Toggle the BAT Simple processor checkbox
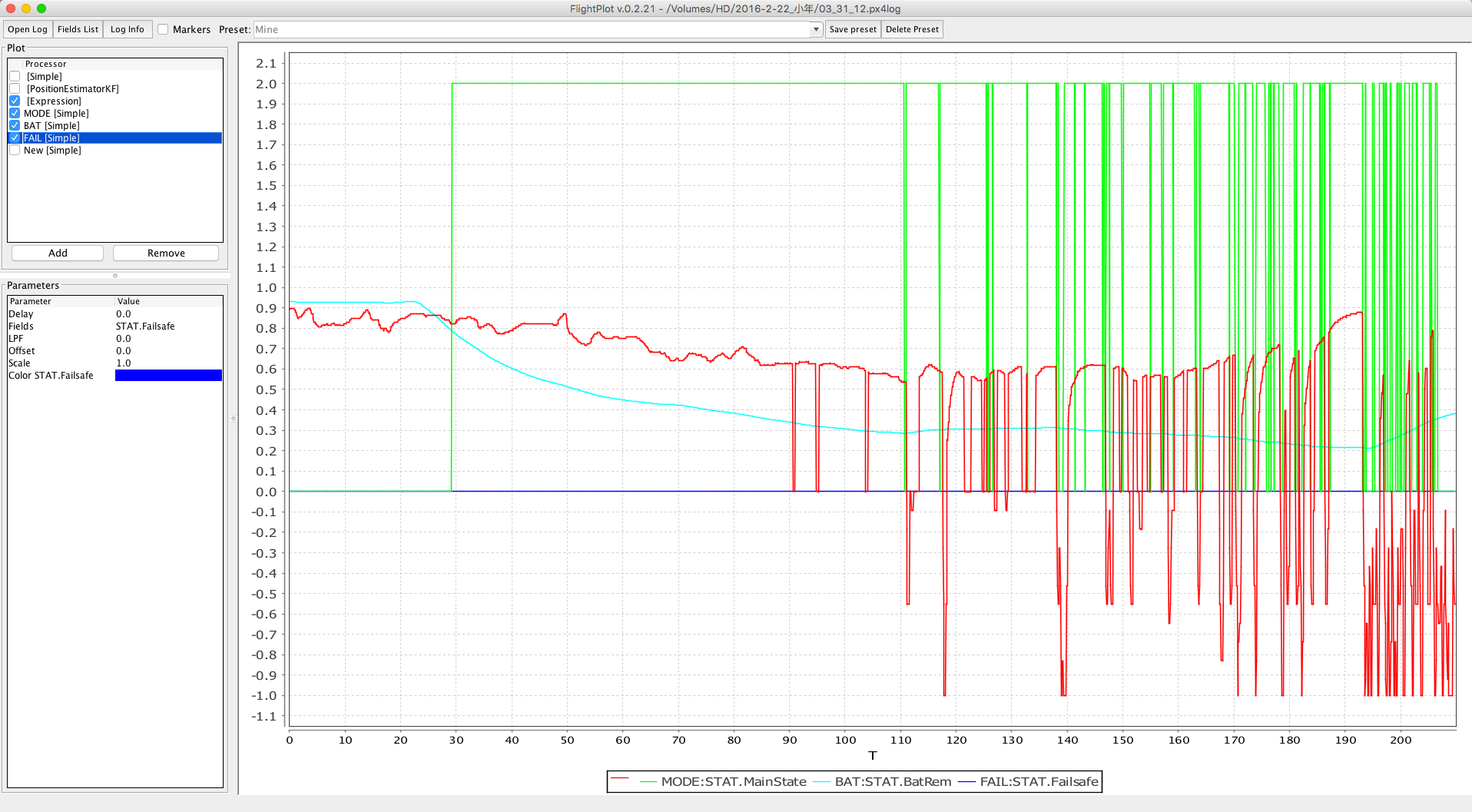 [15, 126]
